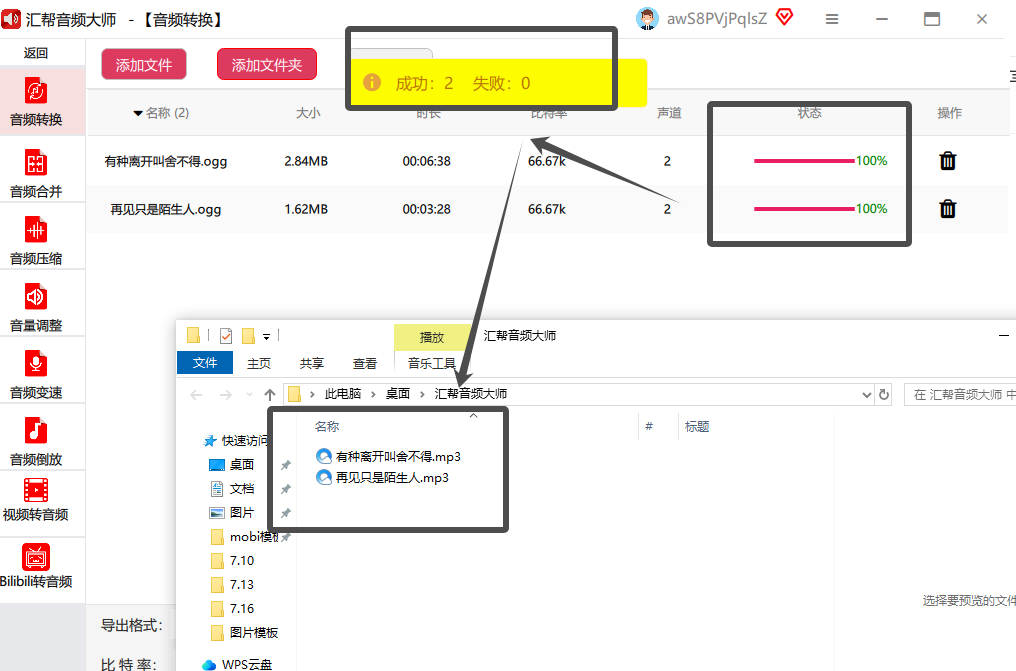Open the 音频变速 audio speed tool
The width and height of the screenshot is (1016, 671).
point(36,374)
